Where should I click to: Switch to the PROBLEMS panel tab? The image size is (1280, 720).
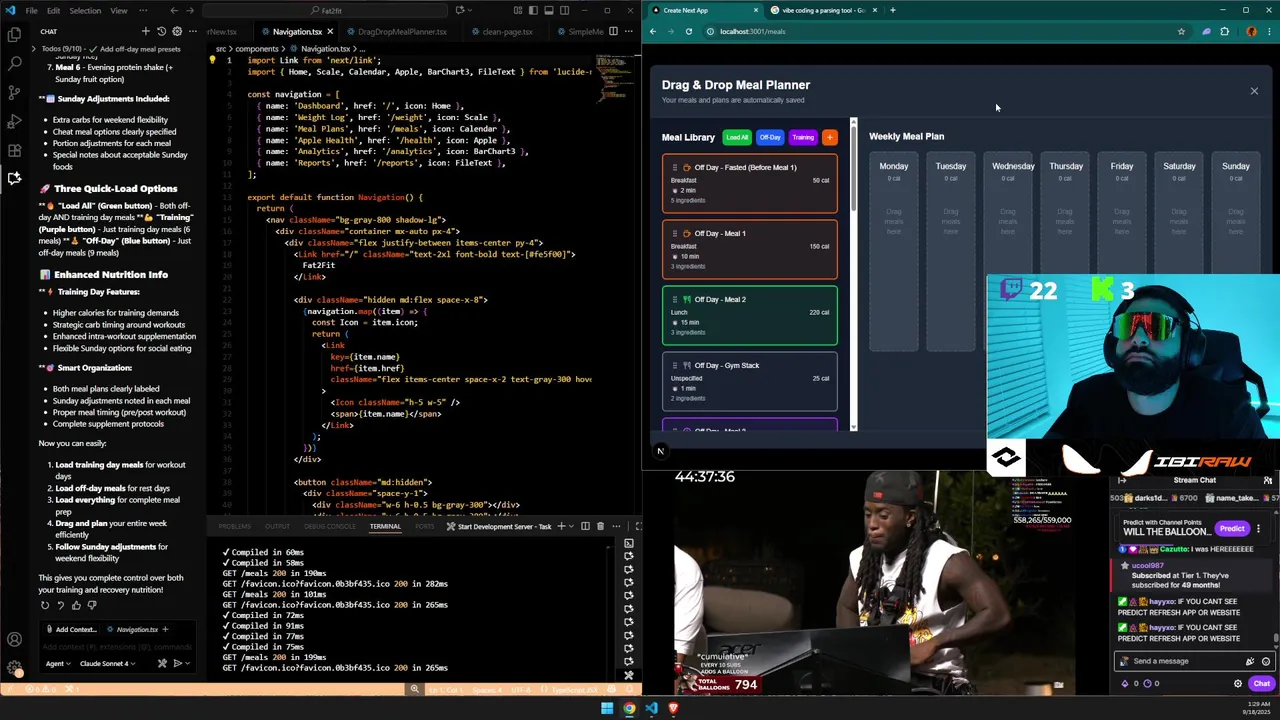coord(235,526)
